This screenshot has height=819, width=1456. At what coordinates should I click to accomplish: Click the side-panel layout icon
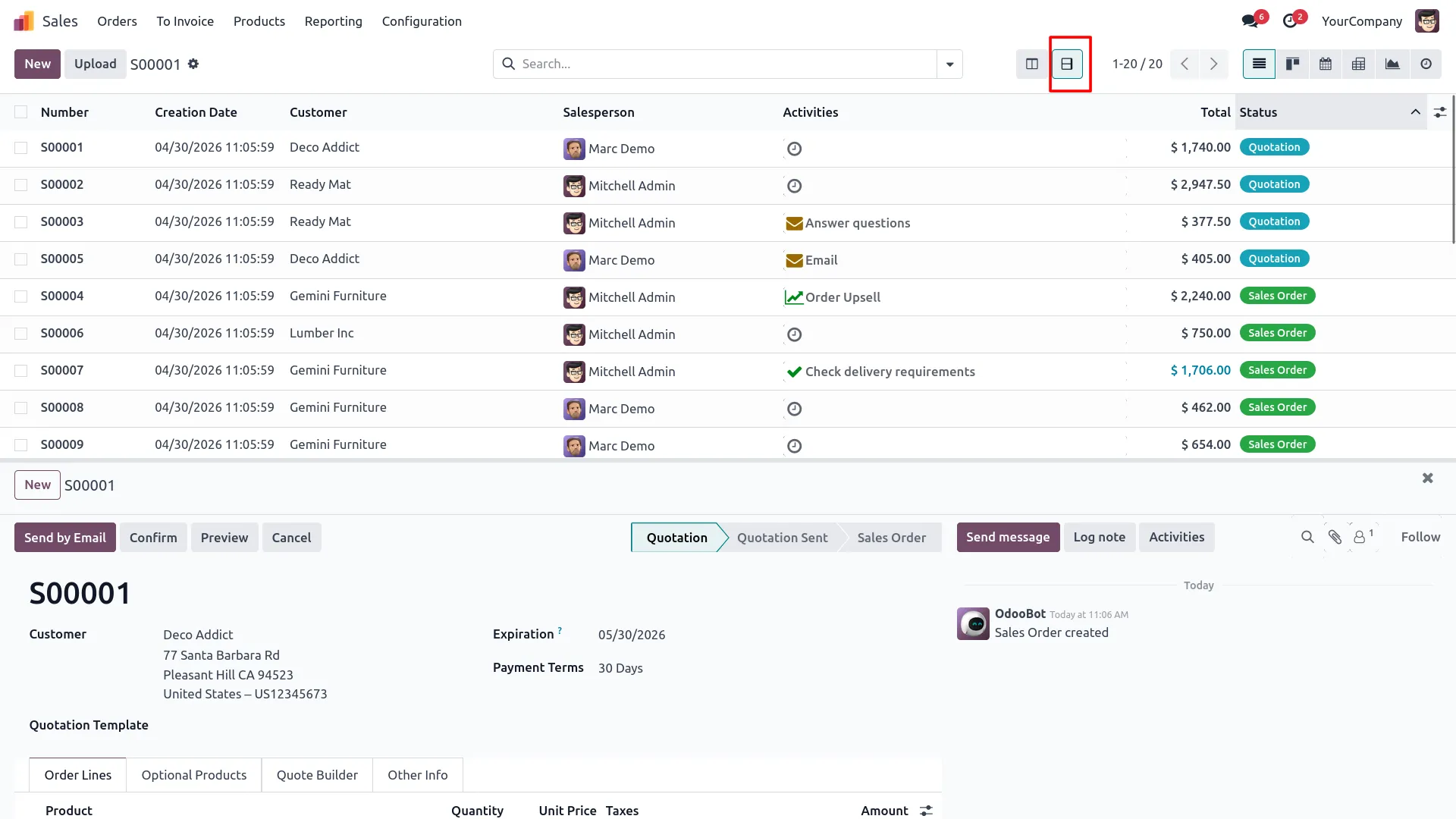1032,64
